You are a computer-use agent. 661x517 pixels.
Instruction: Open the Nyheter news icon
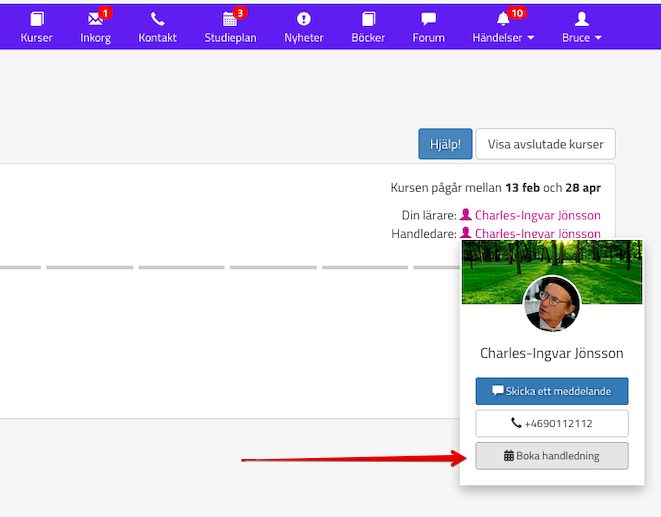coord(304,20)
